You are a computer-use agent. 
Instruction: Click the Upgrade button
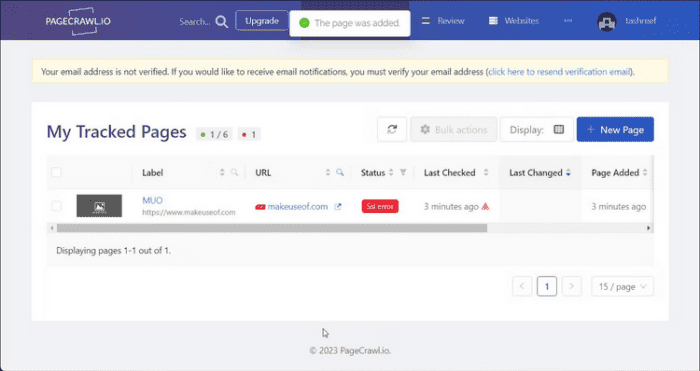262,21
